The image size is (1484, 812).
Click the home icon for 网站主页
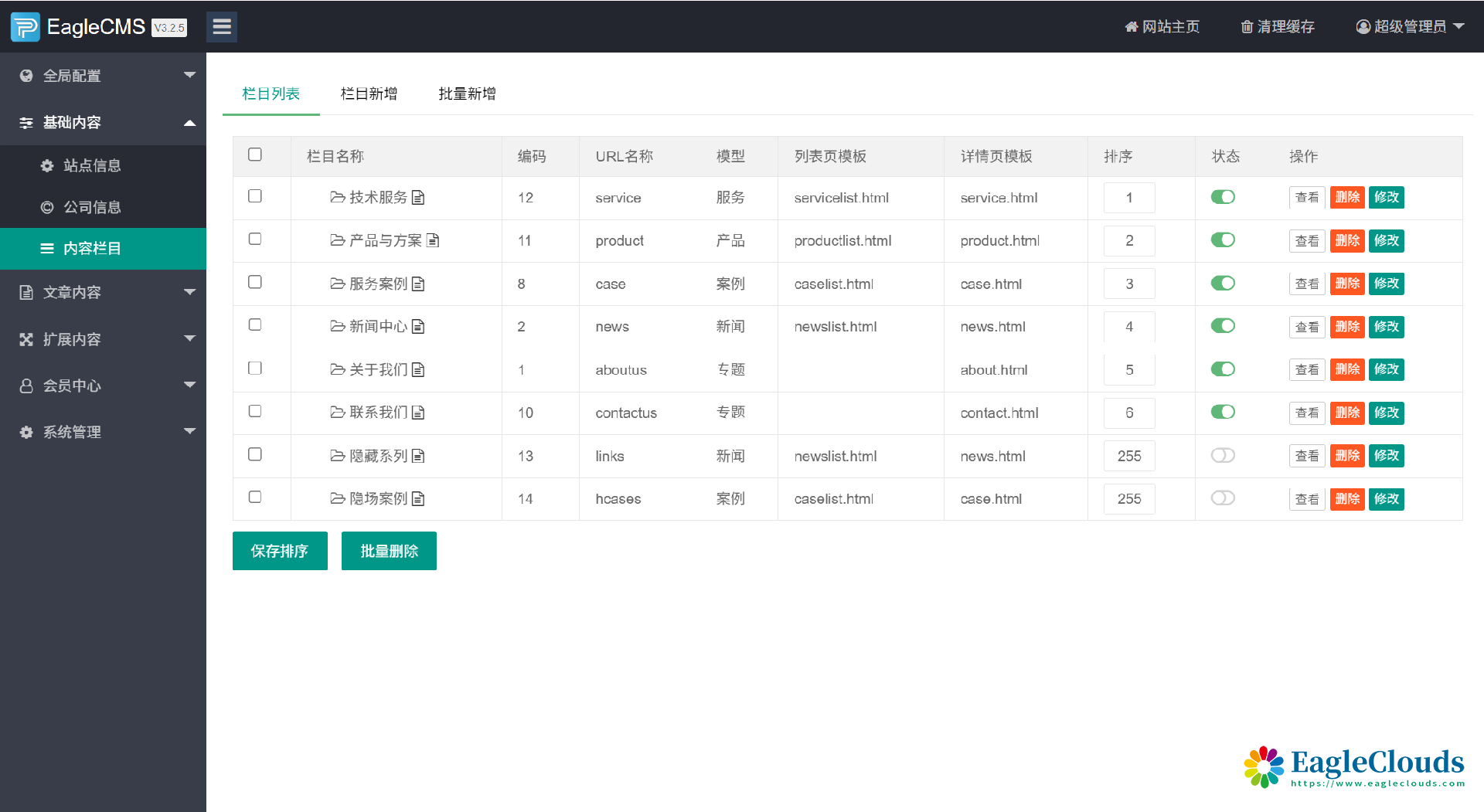pyautogui.click(x=1131, y=27)
